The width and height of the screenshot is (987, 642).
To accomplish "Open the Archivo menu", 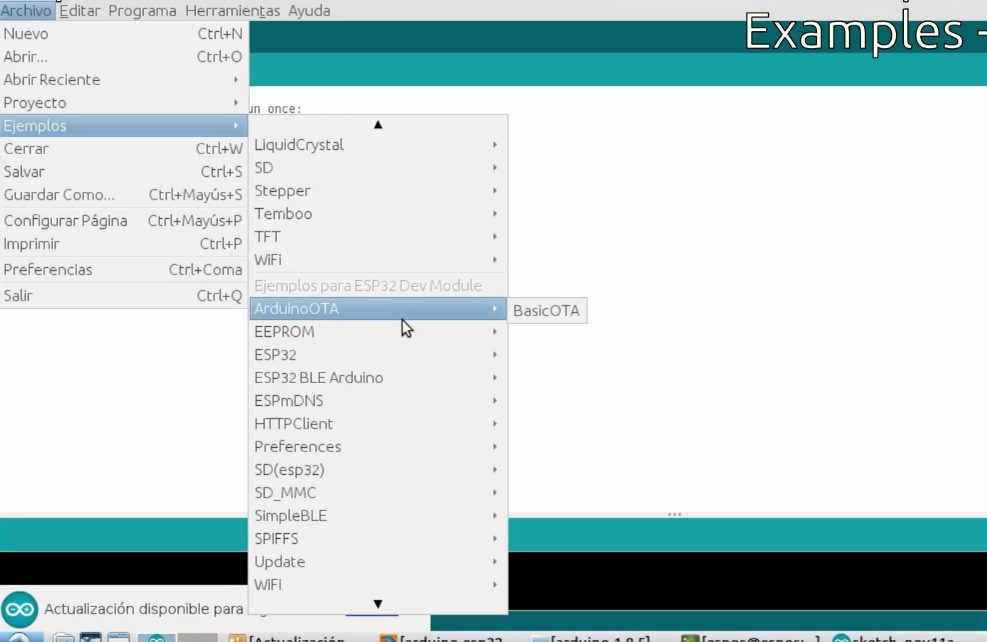I will [26, 11].
